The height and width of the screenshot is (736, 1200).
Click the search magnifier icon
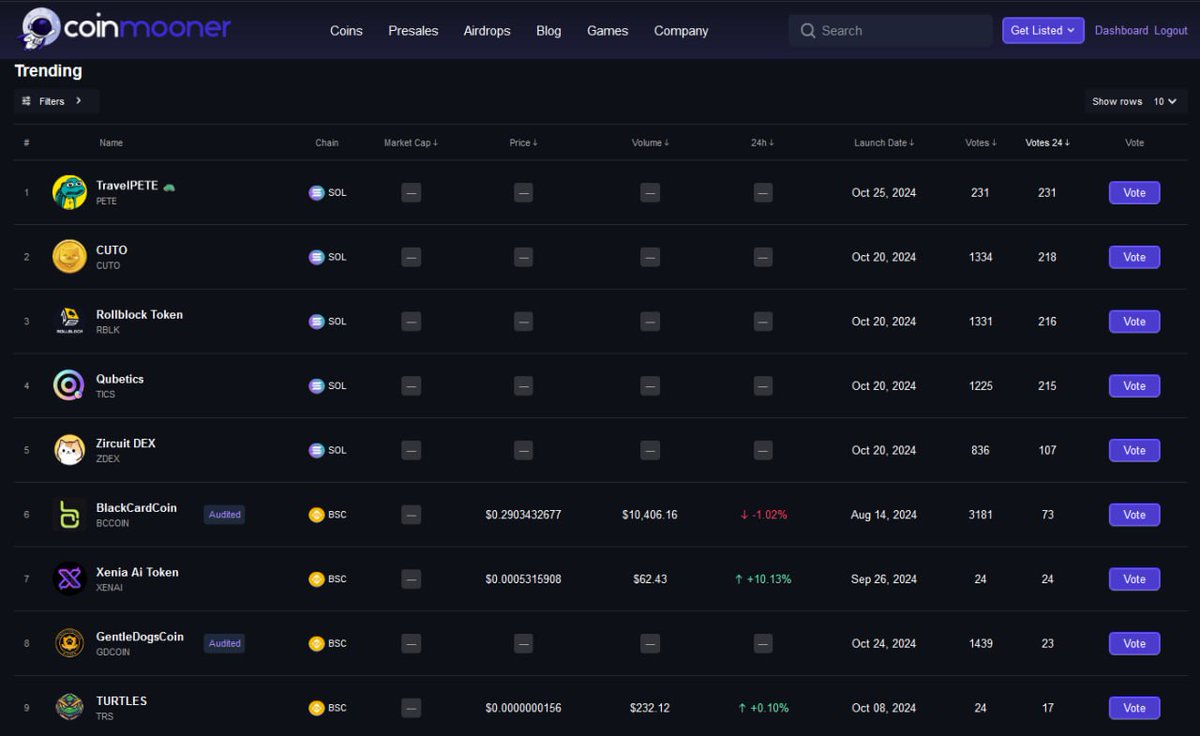pyautogui.click(x=808, y=31)
